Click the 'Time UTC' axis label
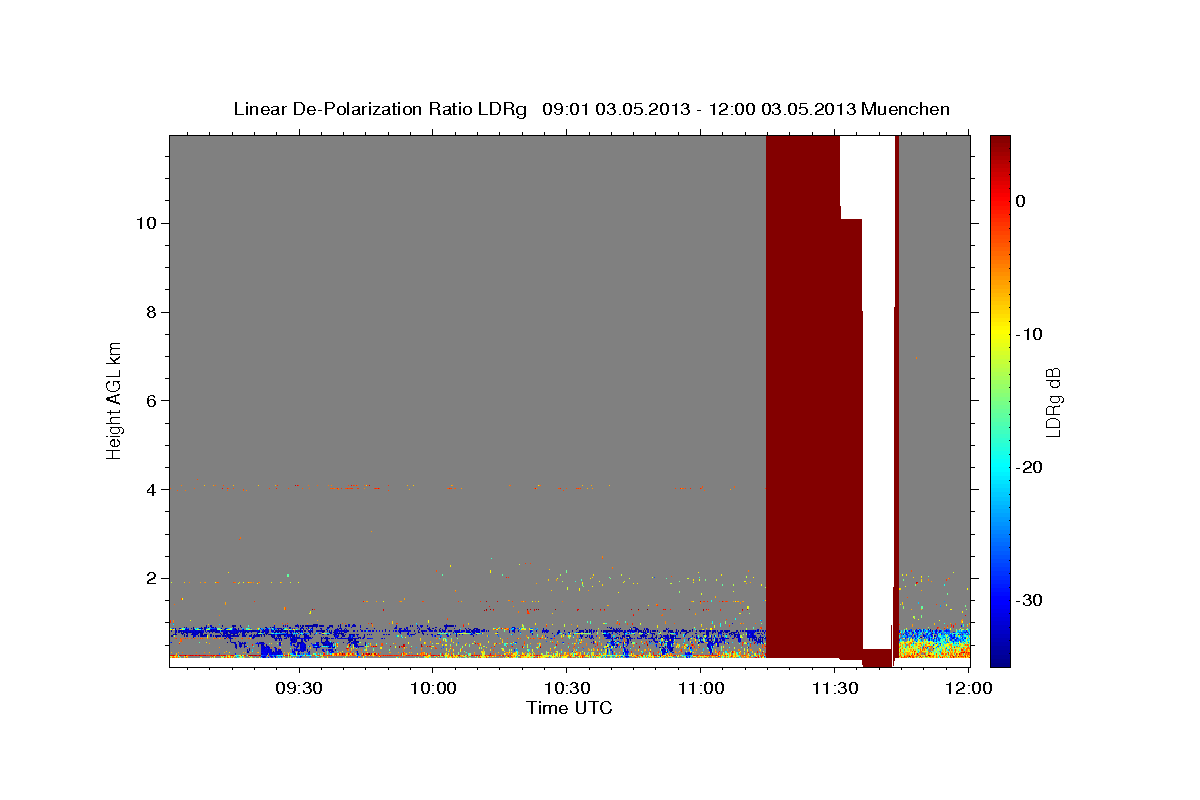This screenshot has width=1200, height=800. 569,708
